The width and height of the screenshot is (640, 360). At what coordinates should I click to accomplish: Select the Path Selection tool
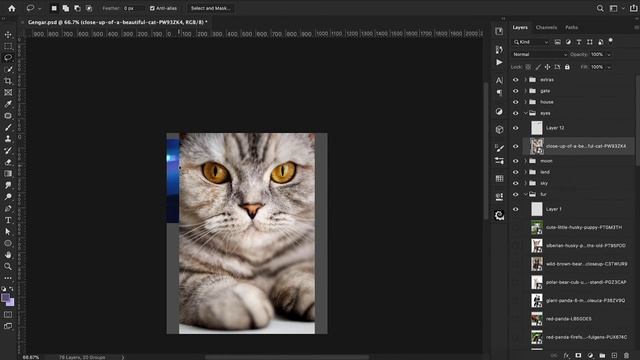tap(8, 231)
